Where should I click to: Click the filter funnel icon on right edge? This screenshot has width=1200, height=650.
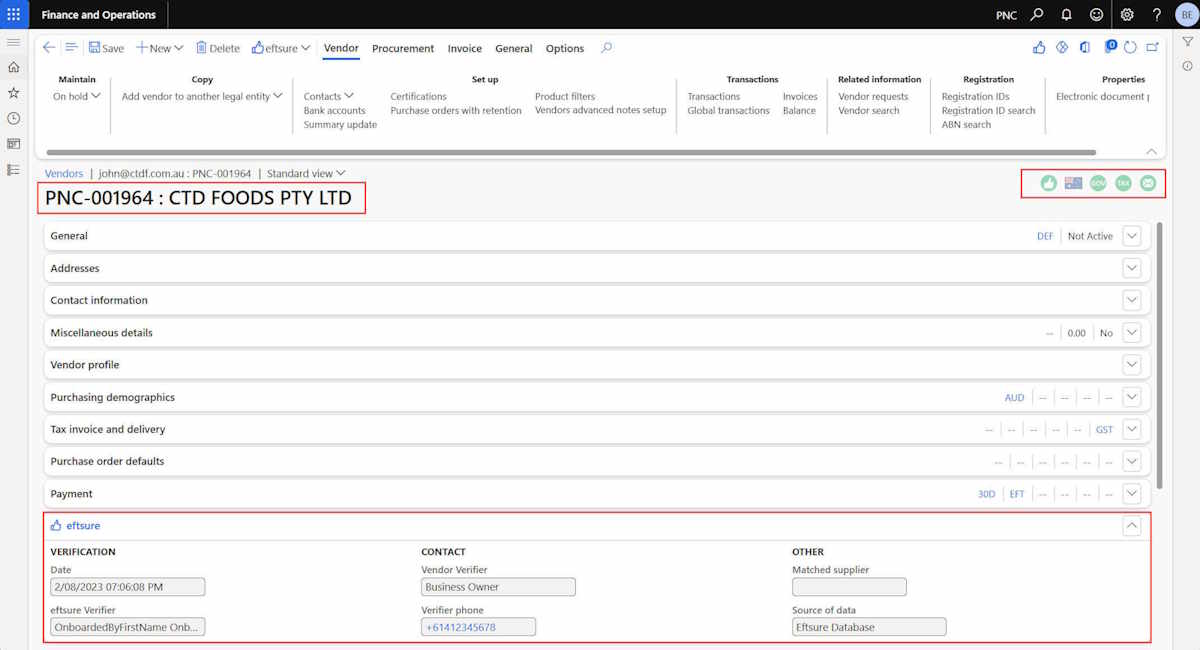(x=1187, y=42)
